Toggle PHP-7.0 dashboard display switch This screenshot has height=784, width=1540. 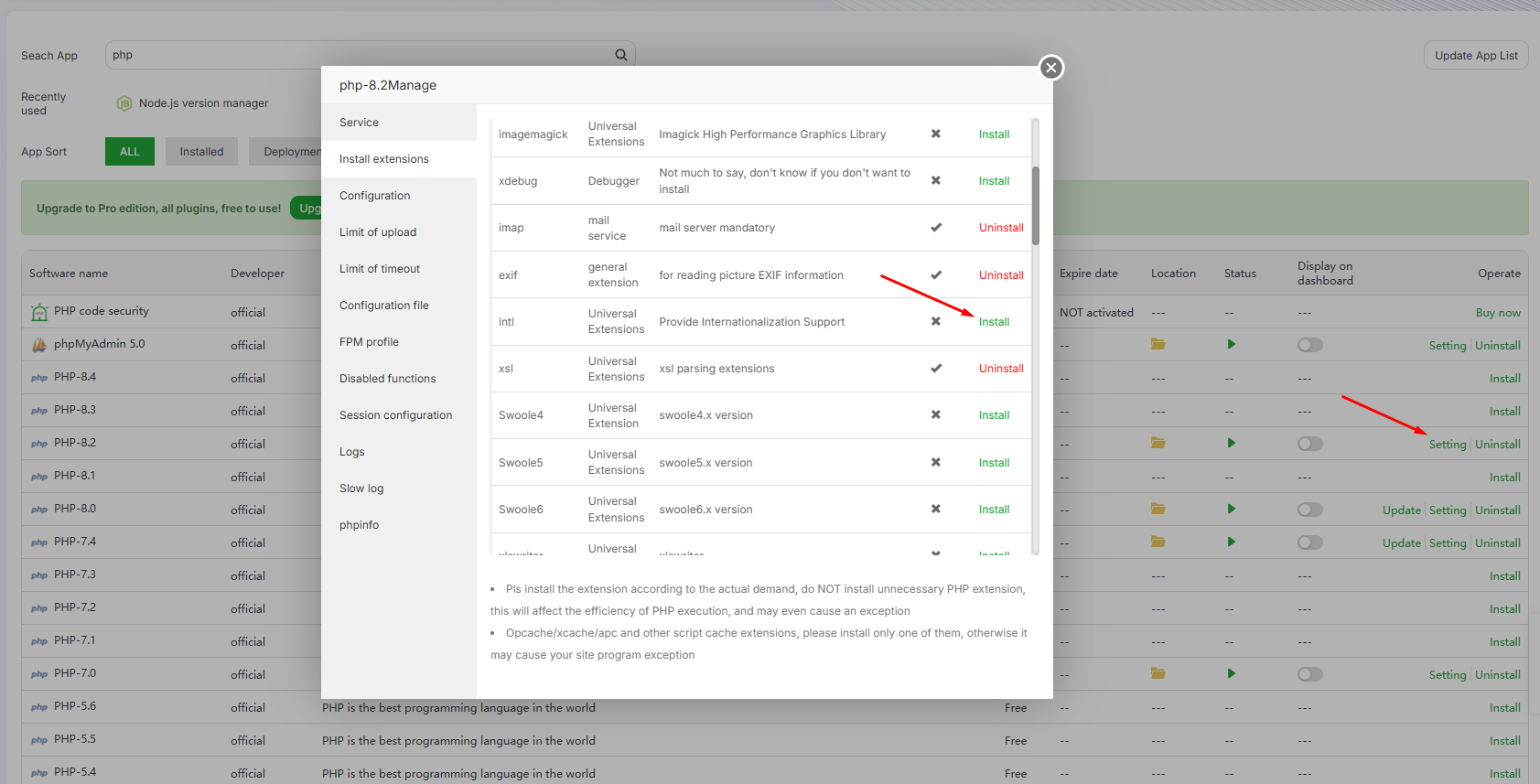[1309, 674]
